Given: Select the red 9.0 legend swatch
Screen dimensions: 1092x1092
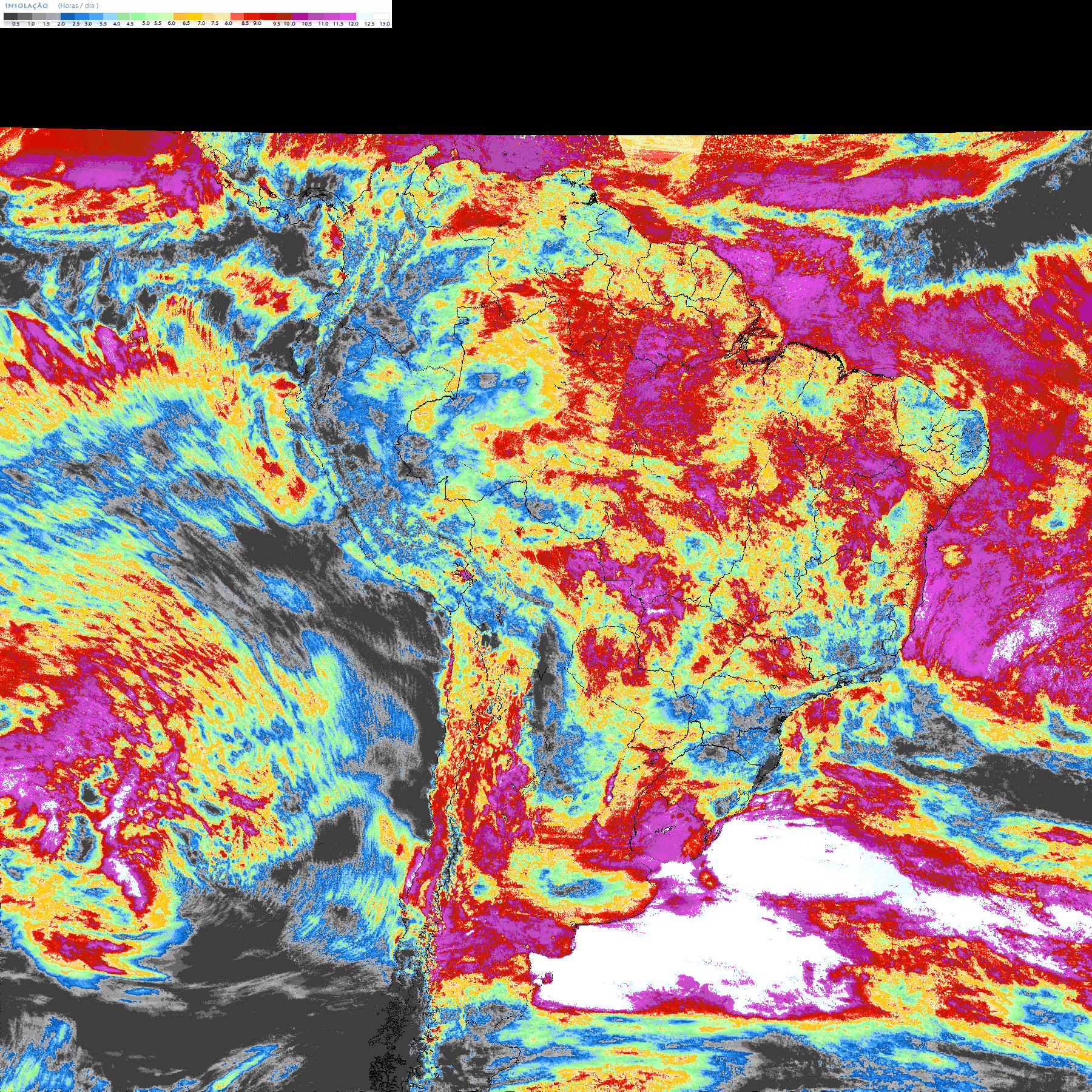Looking at the screenshot, I should (x=252, y=16).
